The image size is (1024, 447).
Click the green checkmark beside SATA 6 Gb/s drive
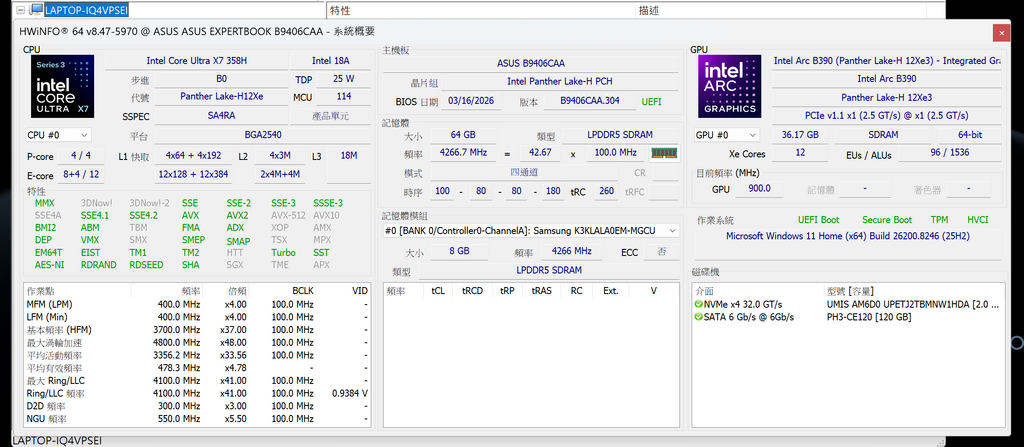[x=699, y=317]
